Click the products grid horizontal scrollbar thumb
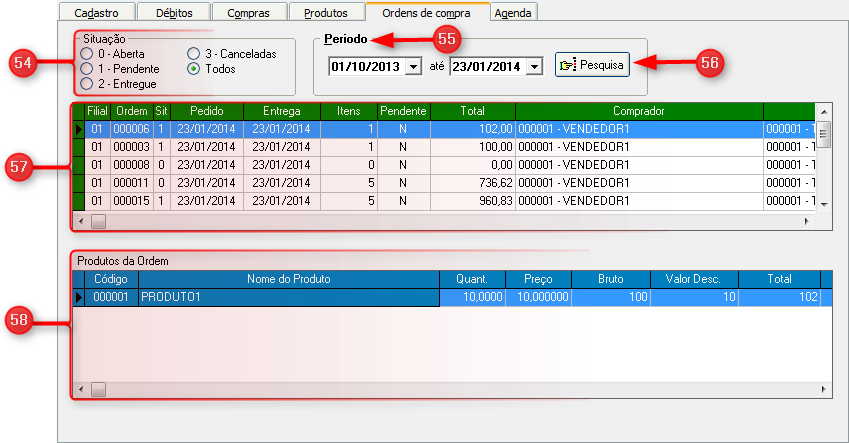This screenshot has width=849, height=443. (x=99, y=389)
